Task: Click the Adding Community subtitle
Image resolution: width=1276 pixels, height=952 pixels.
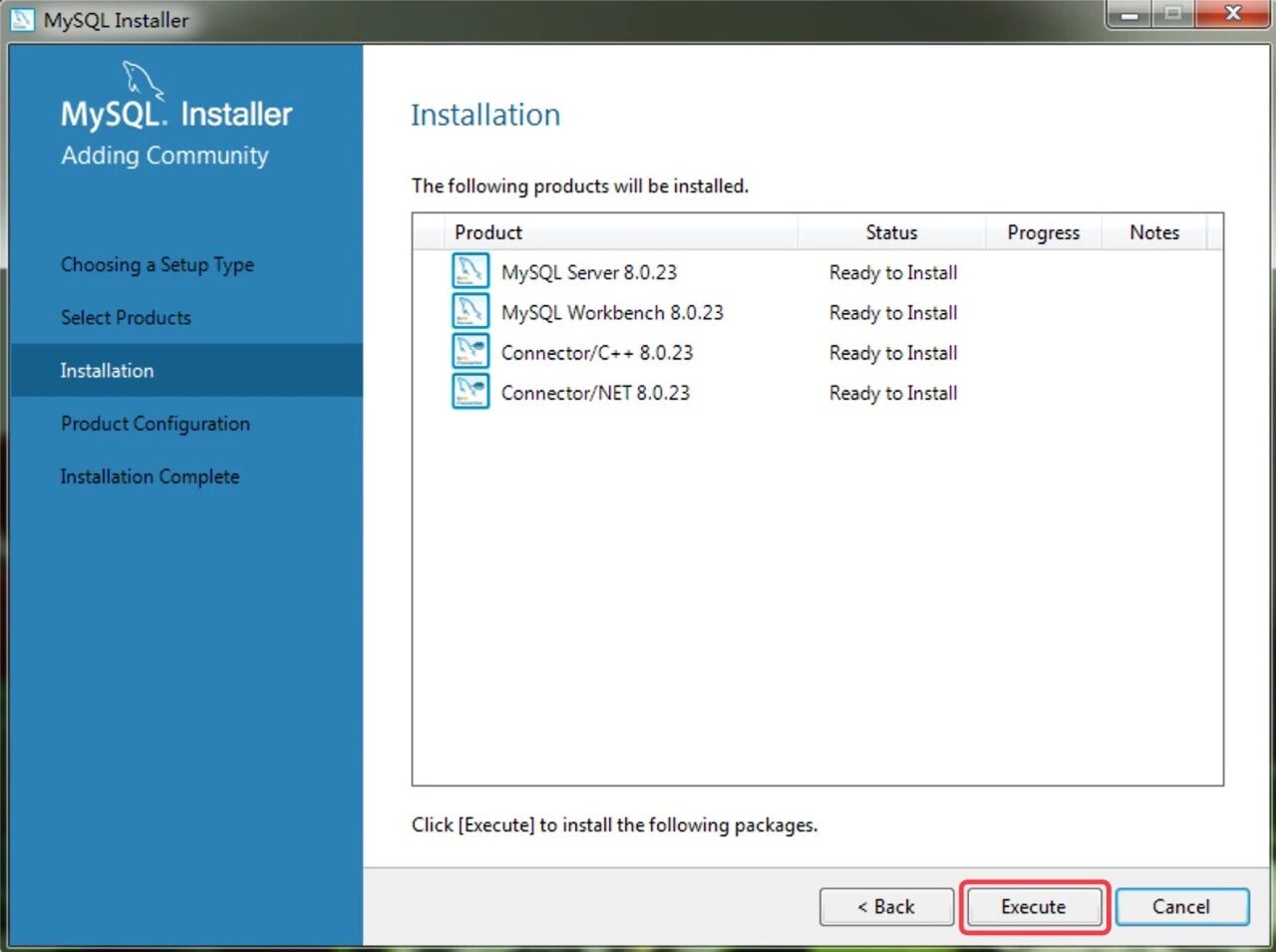Action: 164,156
